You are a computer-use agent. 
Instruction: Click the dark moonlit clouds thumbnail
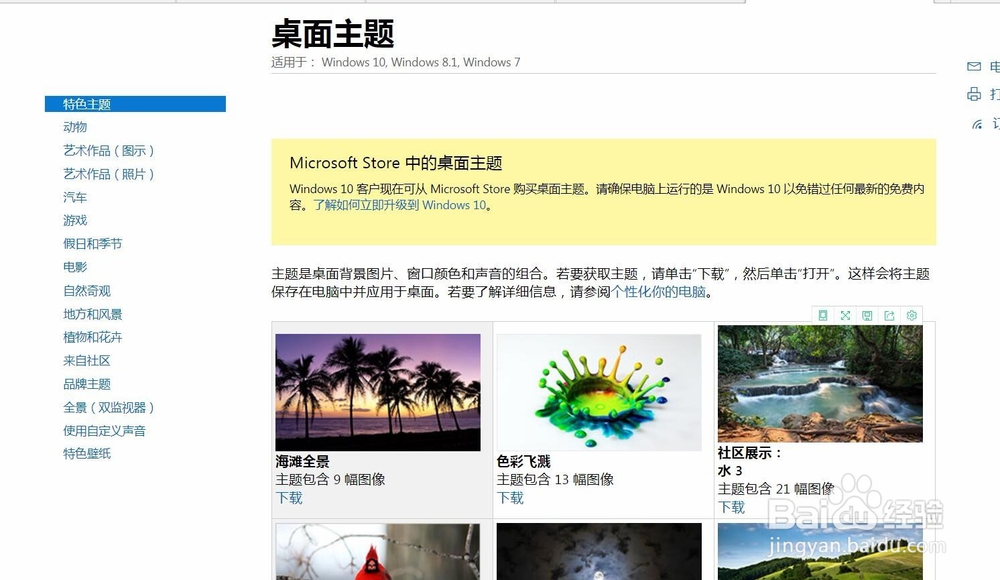point(599,551)
